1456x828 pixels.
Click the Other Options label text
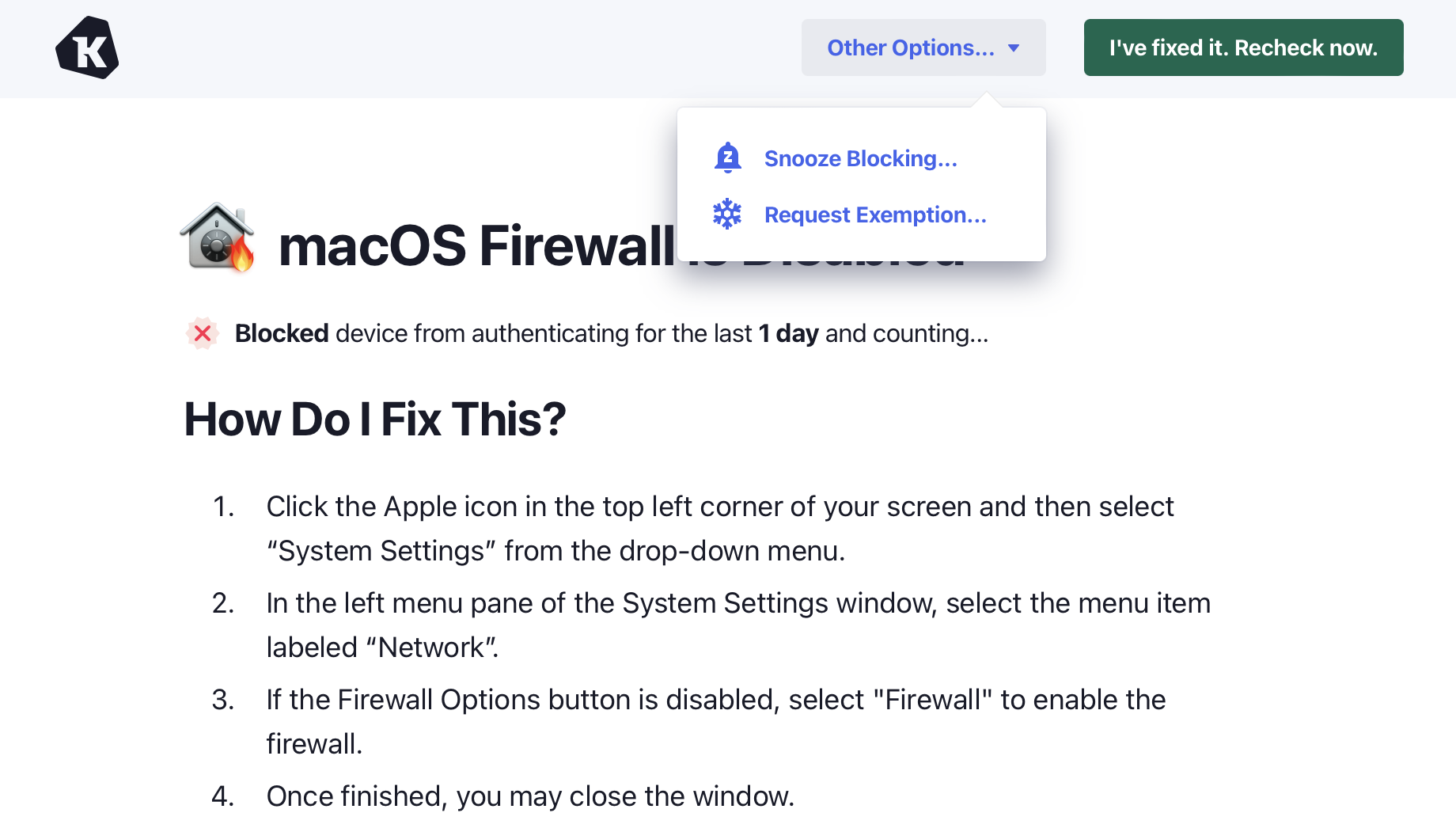coord(910,48)
